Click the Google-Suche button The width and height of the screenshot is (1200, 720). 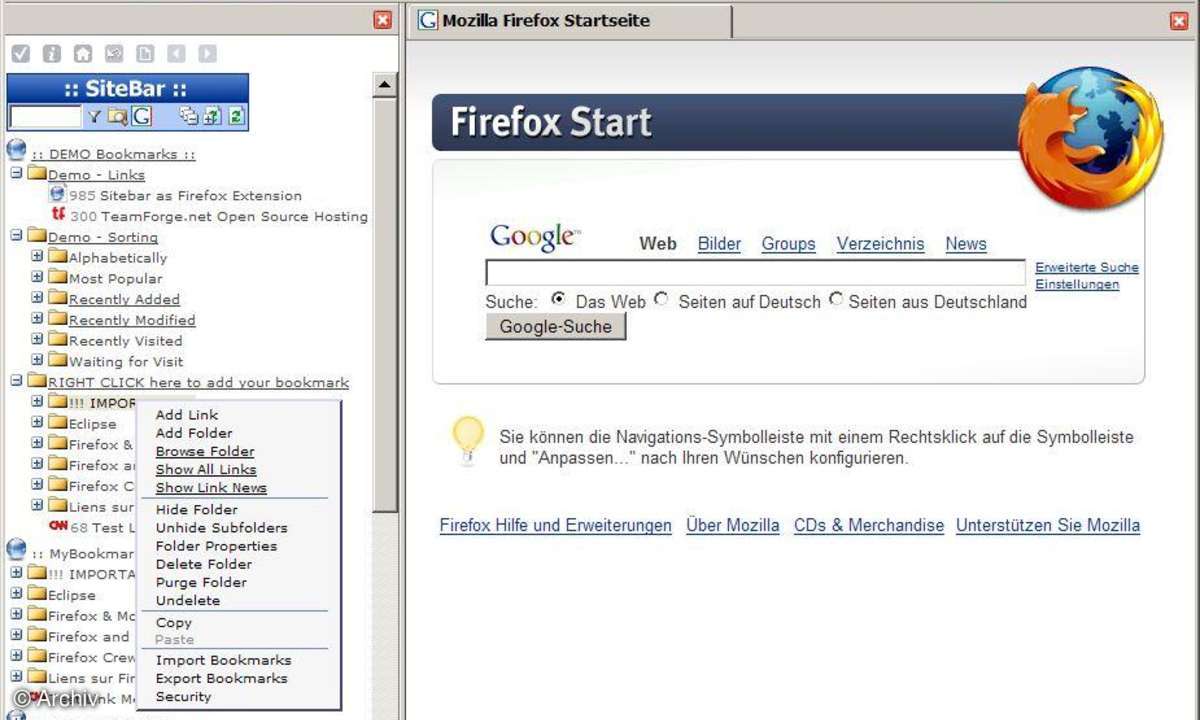(x=555, y=326)
